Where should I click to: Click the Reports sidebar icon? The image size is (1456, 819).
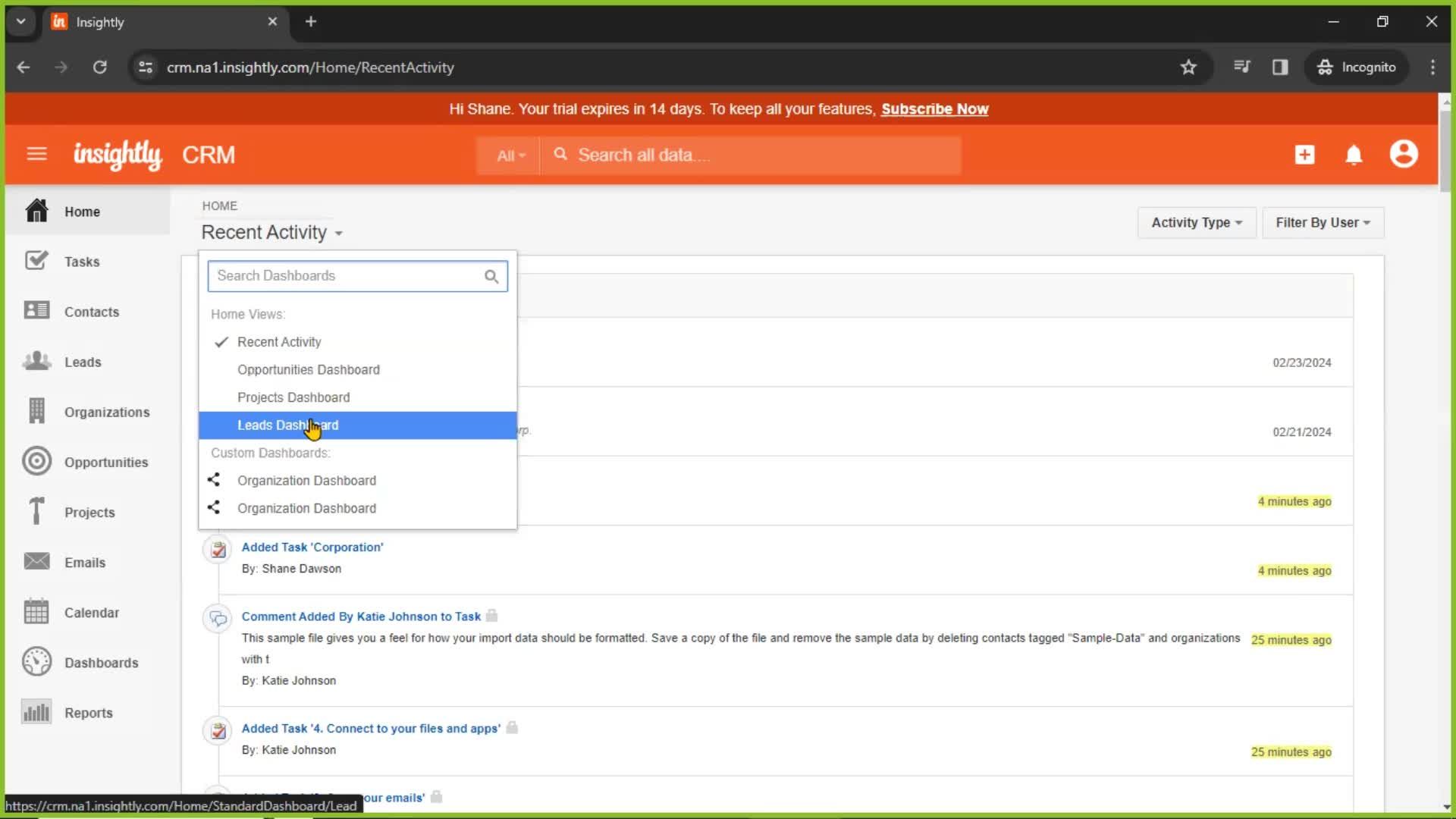pos(36,712)
